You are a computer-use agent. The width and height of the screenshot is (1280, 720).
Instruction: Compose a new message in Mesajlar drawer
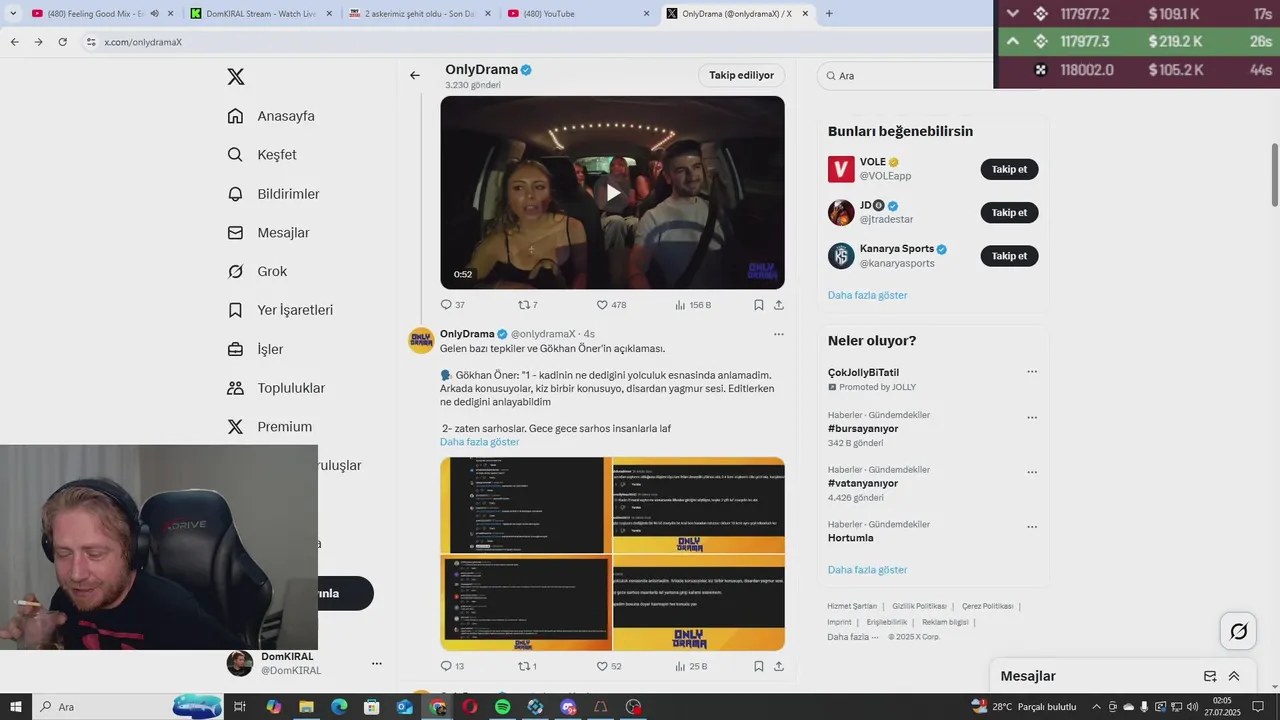1210,676
